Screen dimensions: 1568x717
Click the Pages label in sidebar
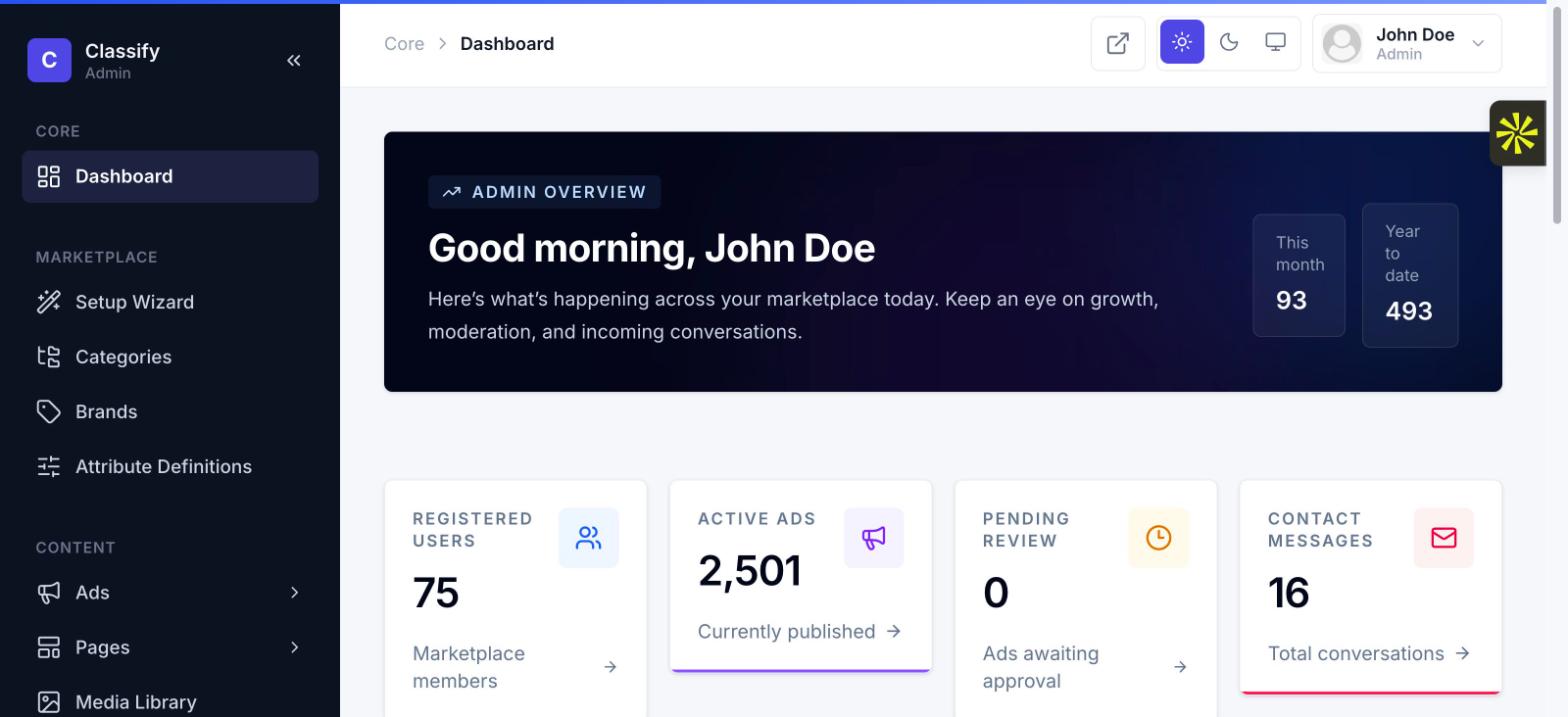(x=103, y=648)
